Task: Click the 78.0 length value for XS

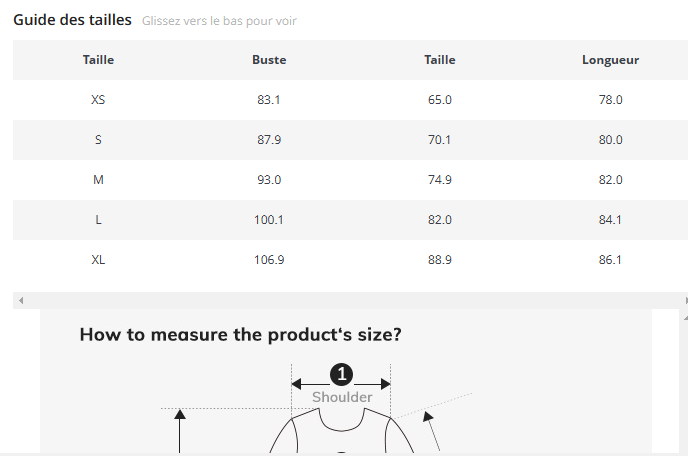Action: pyautogui.click(x=610, y=100)
